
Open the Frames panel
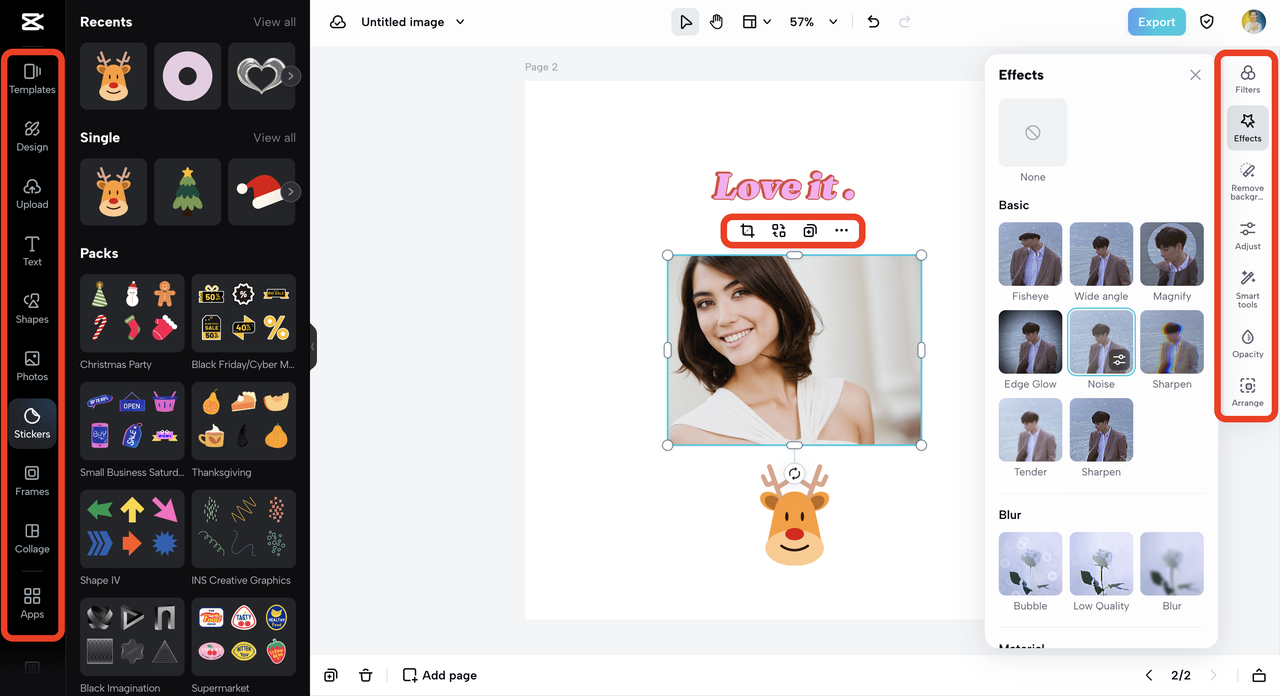click(32, 480)
